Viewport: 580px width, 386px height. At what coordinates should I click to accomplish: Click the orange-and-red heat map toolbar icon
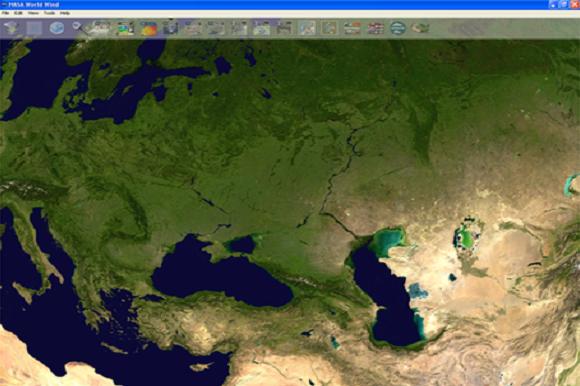coord(148,28)
